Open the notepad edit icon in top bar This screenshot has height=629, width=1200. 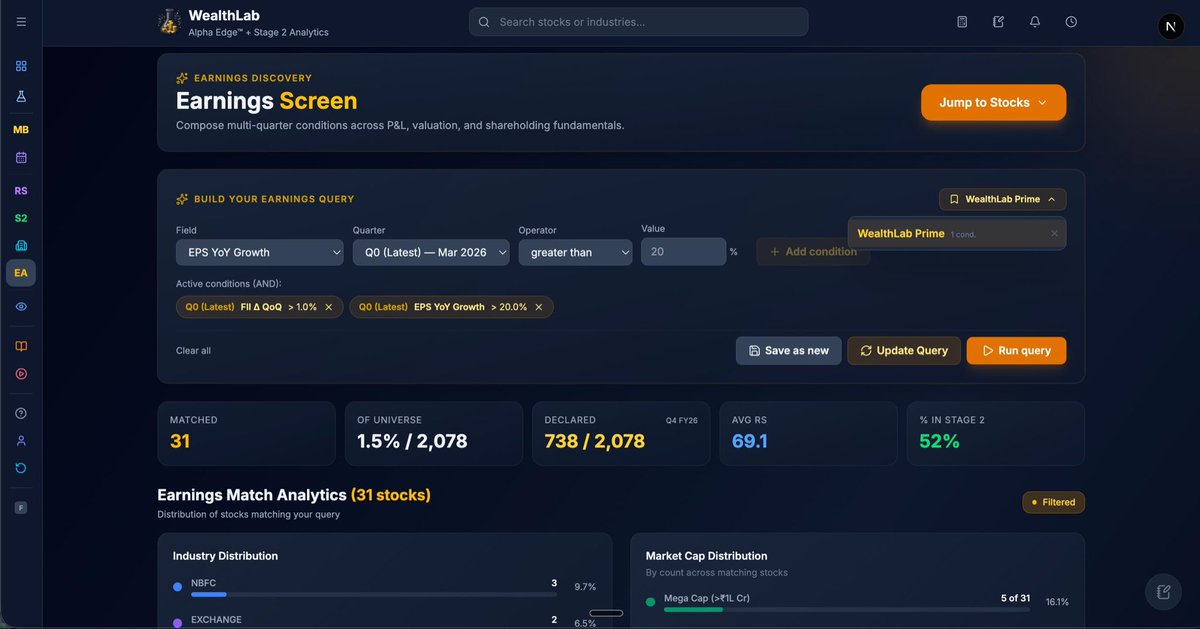998,22
